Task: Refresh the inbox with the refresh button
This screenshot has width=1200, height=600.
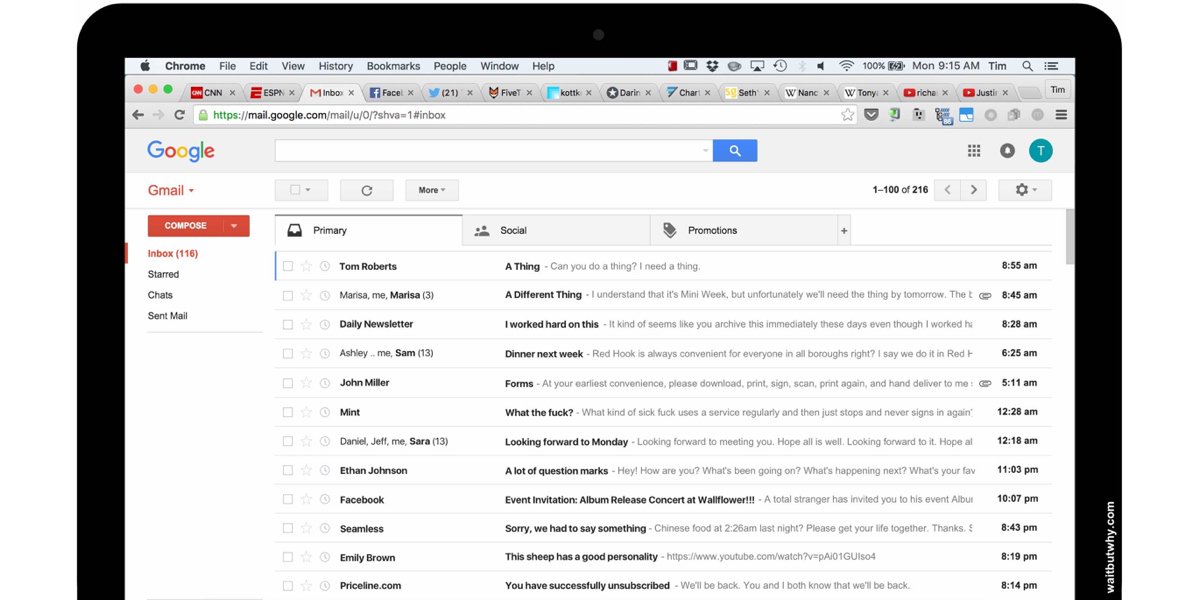Action: tap(366, 190)
